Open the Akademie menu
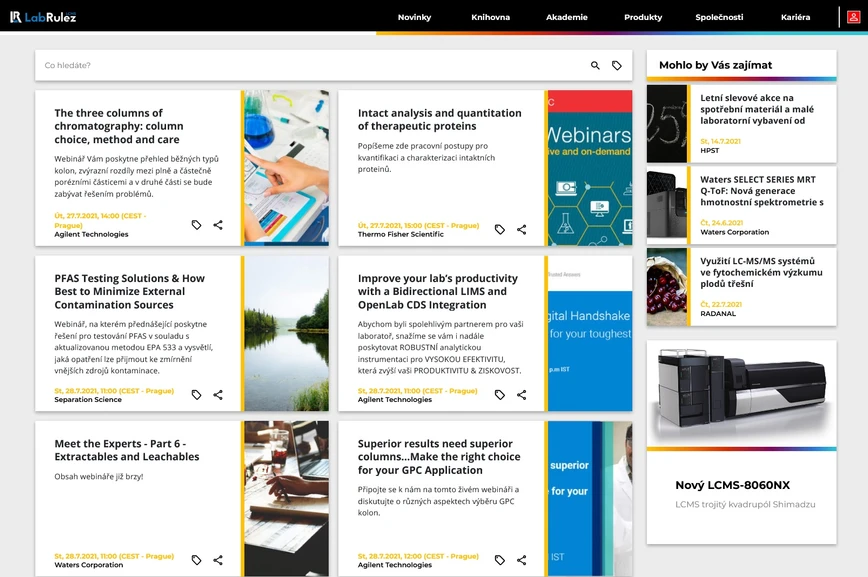 tap(567, 17)
